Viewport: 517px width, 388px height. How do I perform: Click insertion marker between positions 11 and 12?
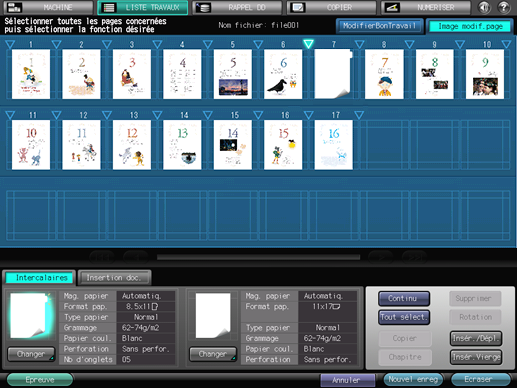pos(57,115)
